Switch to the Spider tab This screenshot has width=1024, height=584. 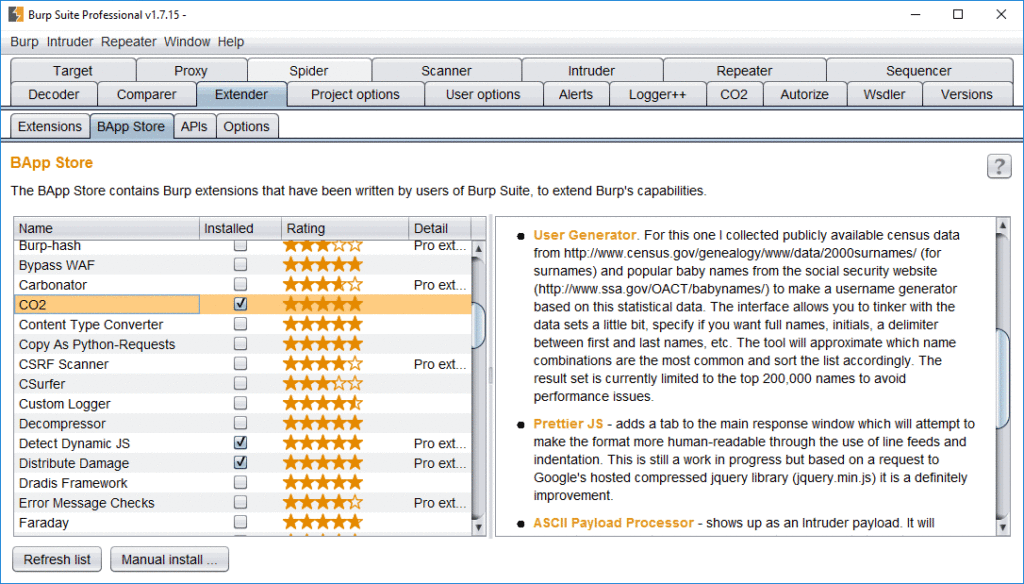309,71
